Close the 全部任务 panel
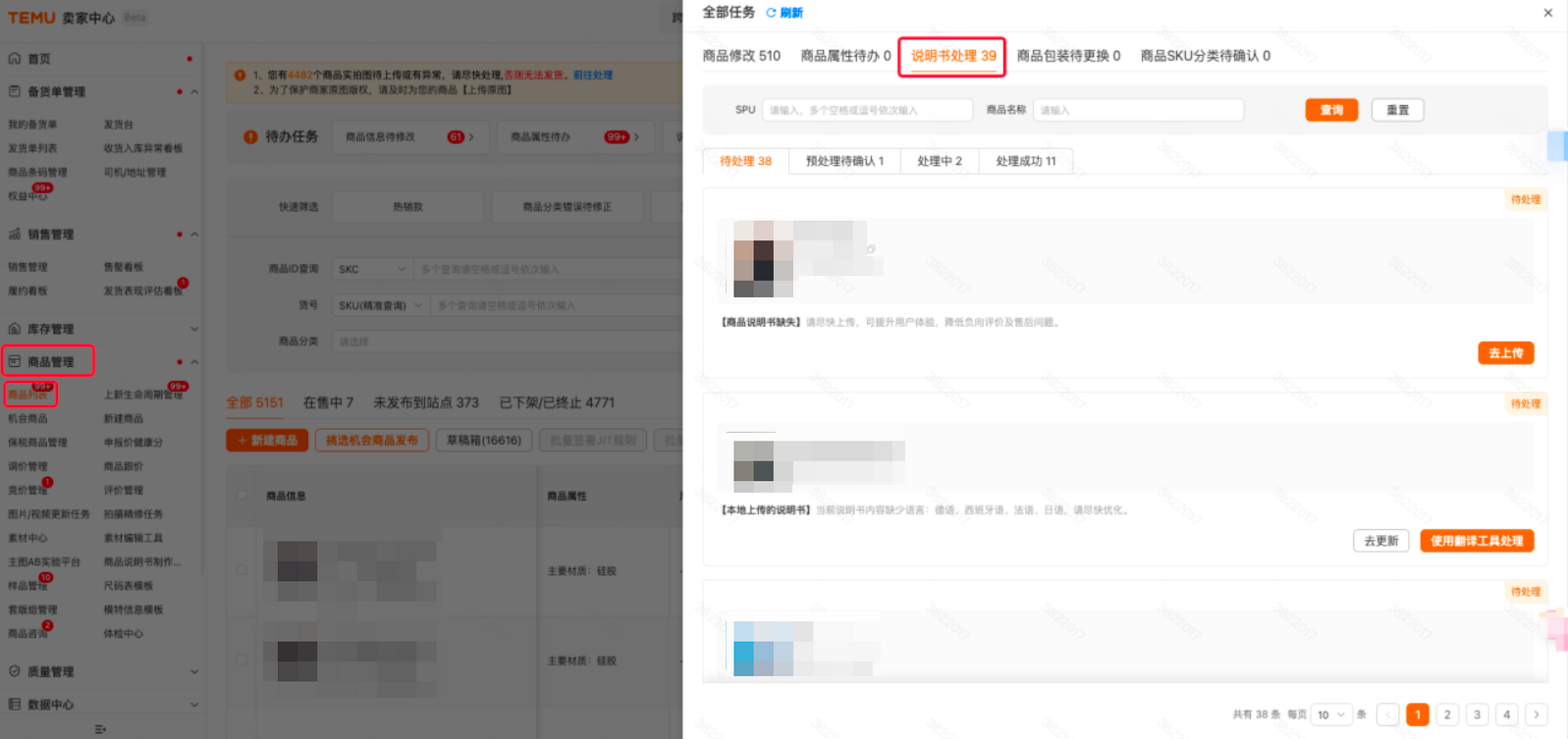This screenshot has width=1568, height=739. (1548, 13)
